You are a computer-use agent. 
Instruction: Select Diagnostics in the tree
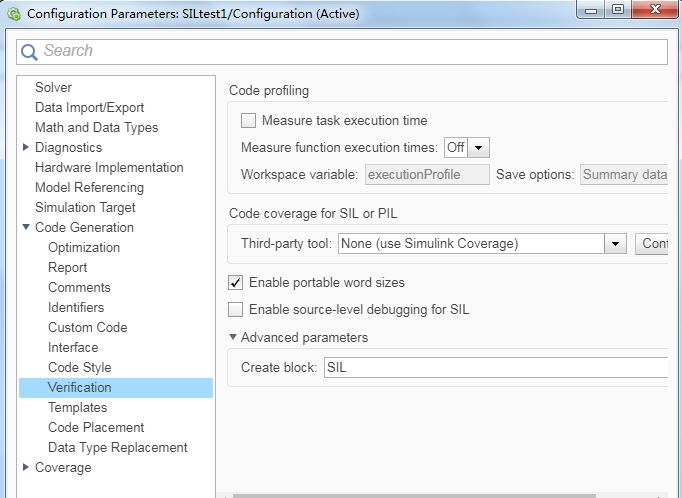coord(68,147)
